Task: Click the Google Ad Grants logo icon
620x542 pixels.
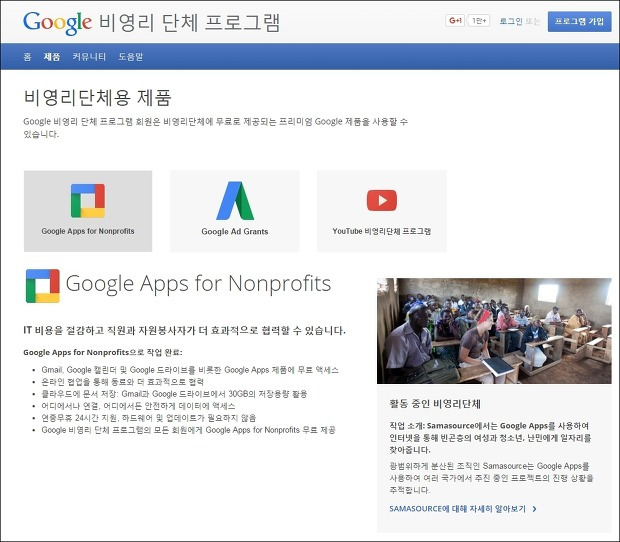Action: click(x=235, y=200)
